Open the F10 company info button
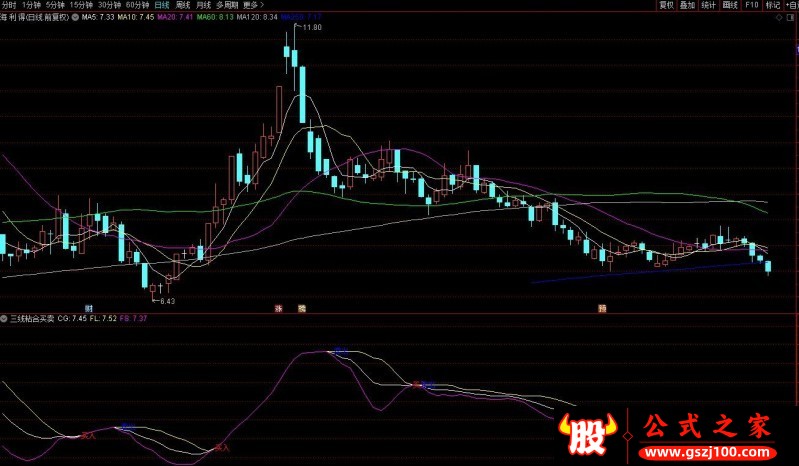The width and height of the screenshot is (799, 466). pos(752,5)
